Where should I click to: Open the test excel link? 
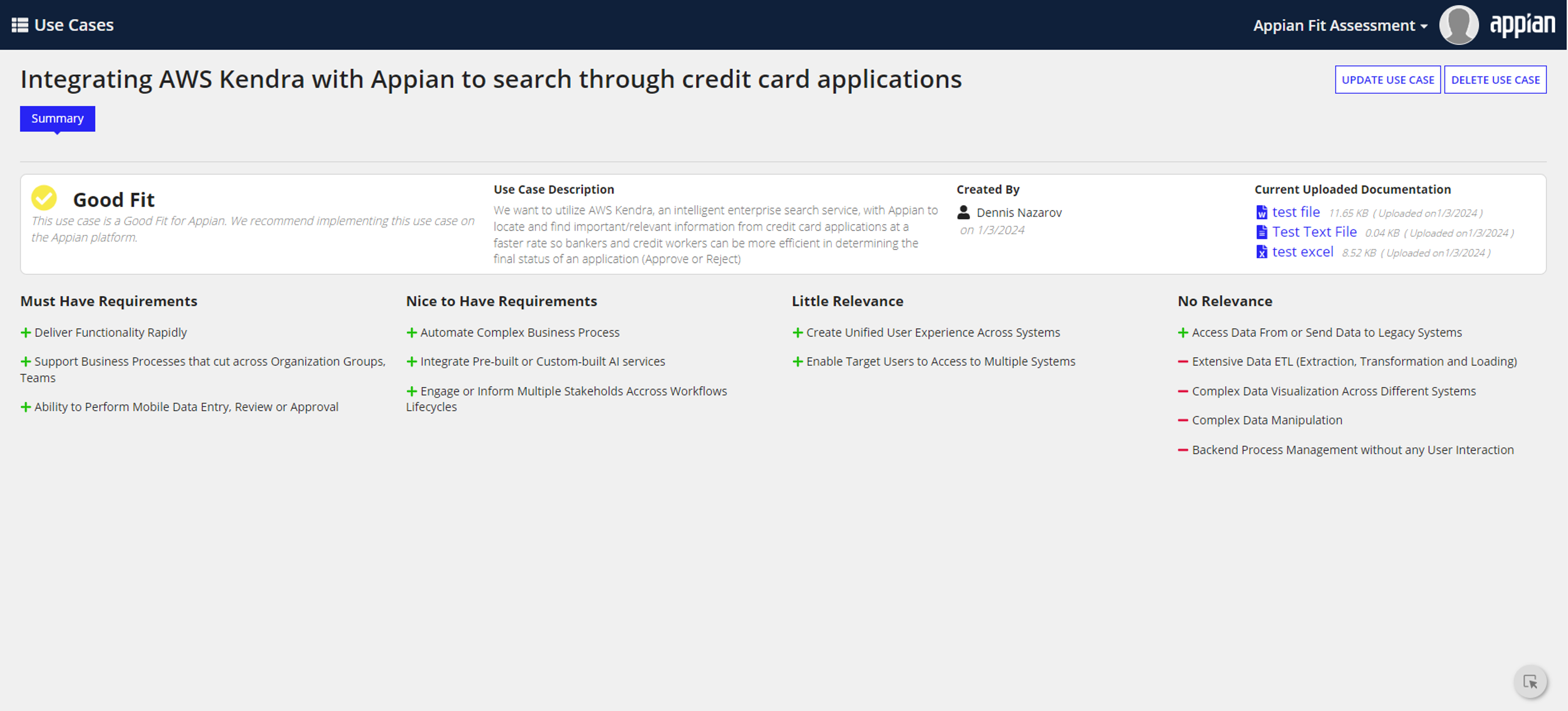click(x=1302, y=252)
